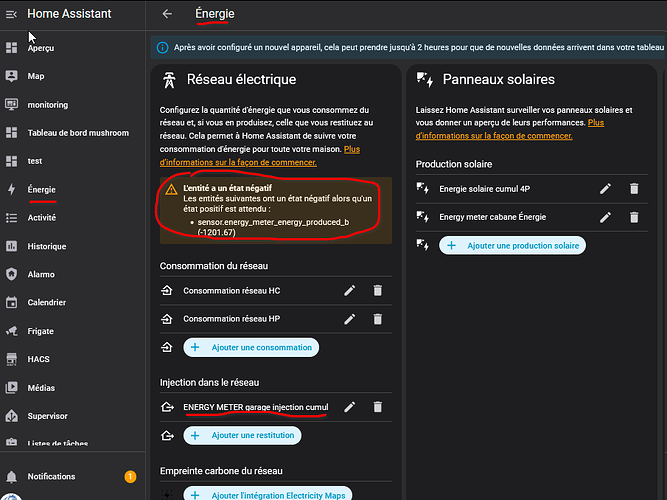This screenshot has height=500, width=667.
Task: Delete ENERGY METER garage injection cumul
Action: pos(377,407)
